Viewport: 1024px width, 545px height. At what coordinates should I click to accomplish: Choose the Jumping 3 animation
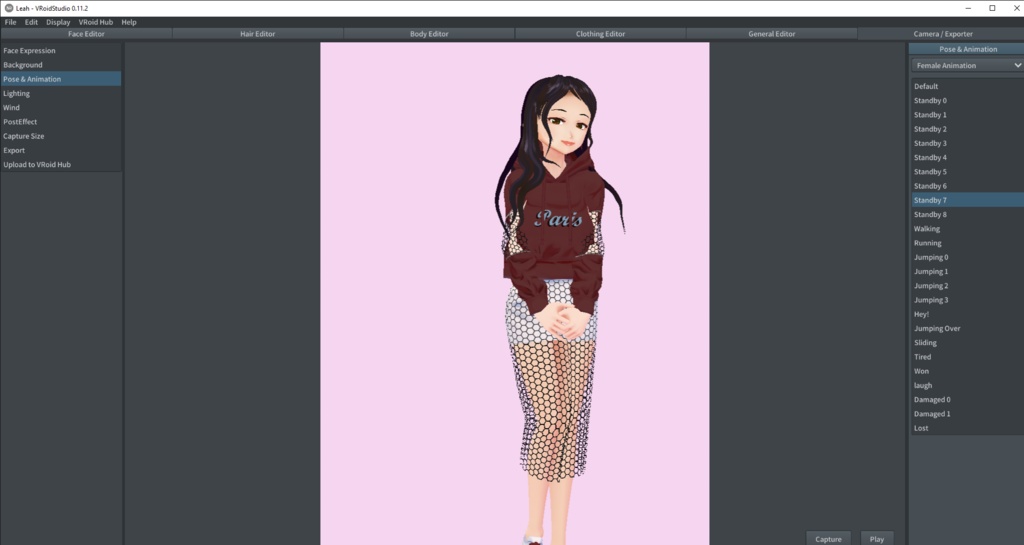967,300
